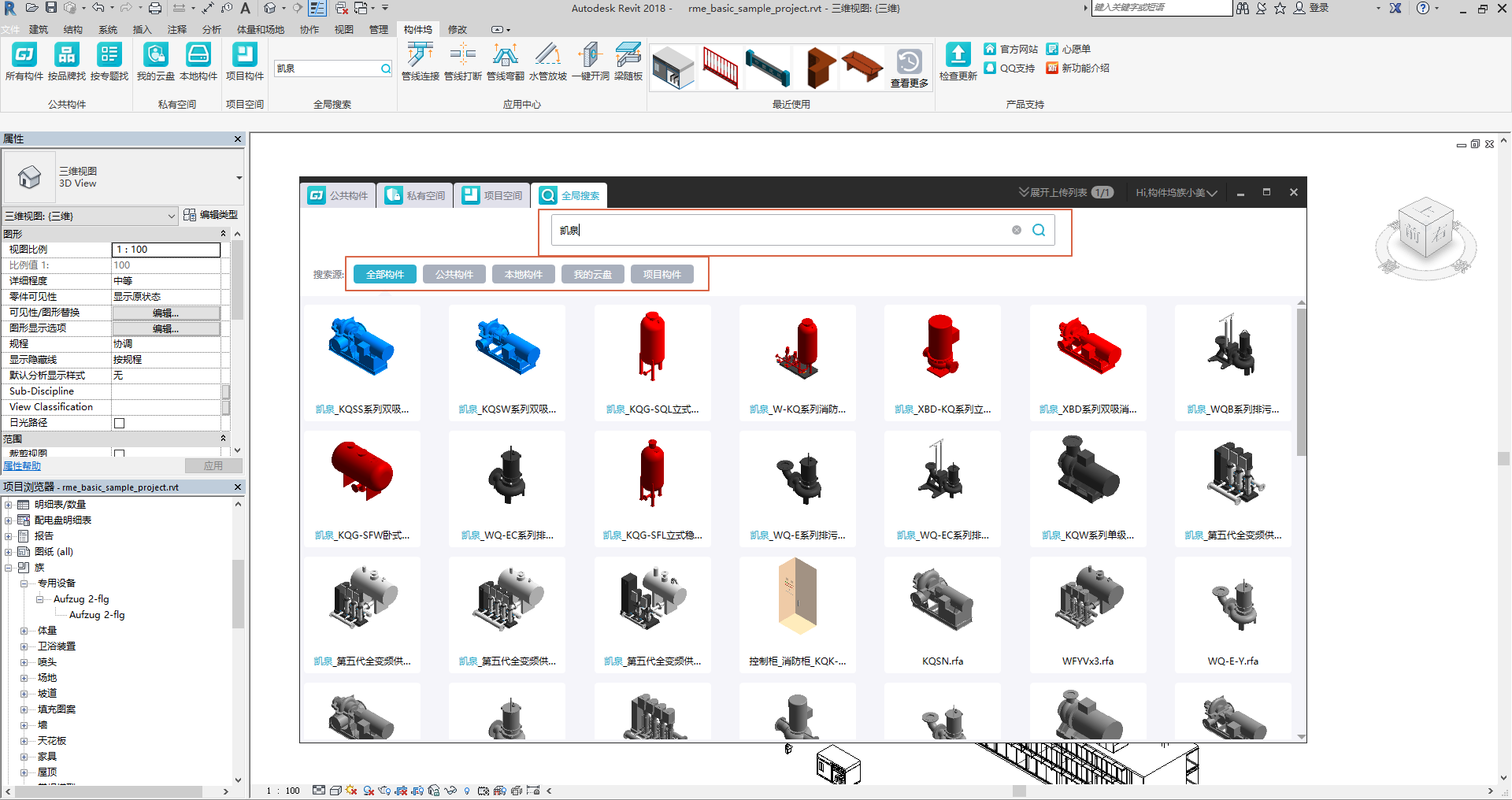This screenshot has width=1512, height=800.
Task: Toggle 裁剪视图 checkbox
Action: point(120,453)
